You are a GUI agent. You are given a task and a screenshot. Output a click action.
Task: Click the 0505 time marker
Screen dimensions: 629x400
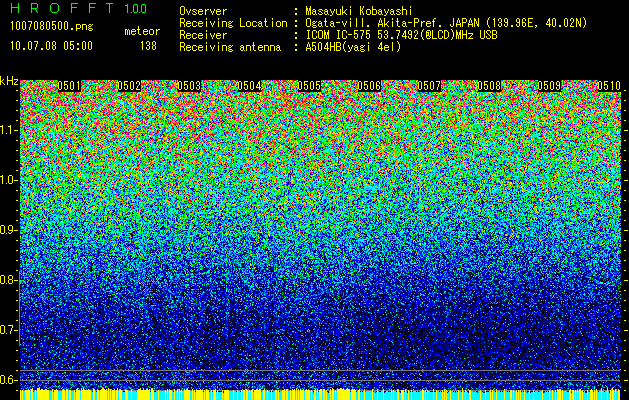click(309, 86)
